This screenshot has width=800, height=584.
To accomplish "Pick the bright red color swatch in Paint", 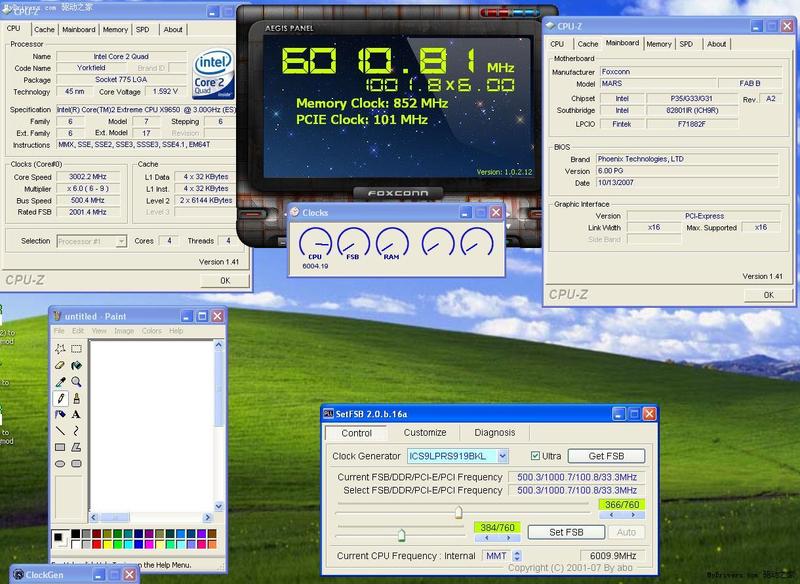I will (96, 544).
